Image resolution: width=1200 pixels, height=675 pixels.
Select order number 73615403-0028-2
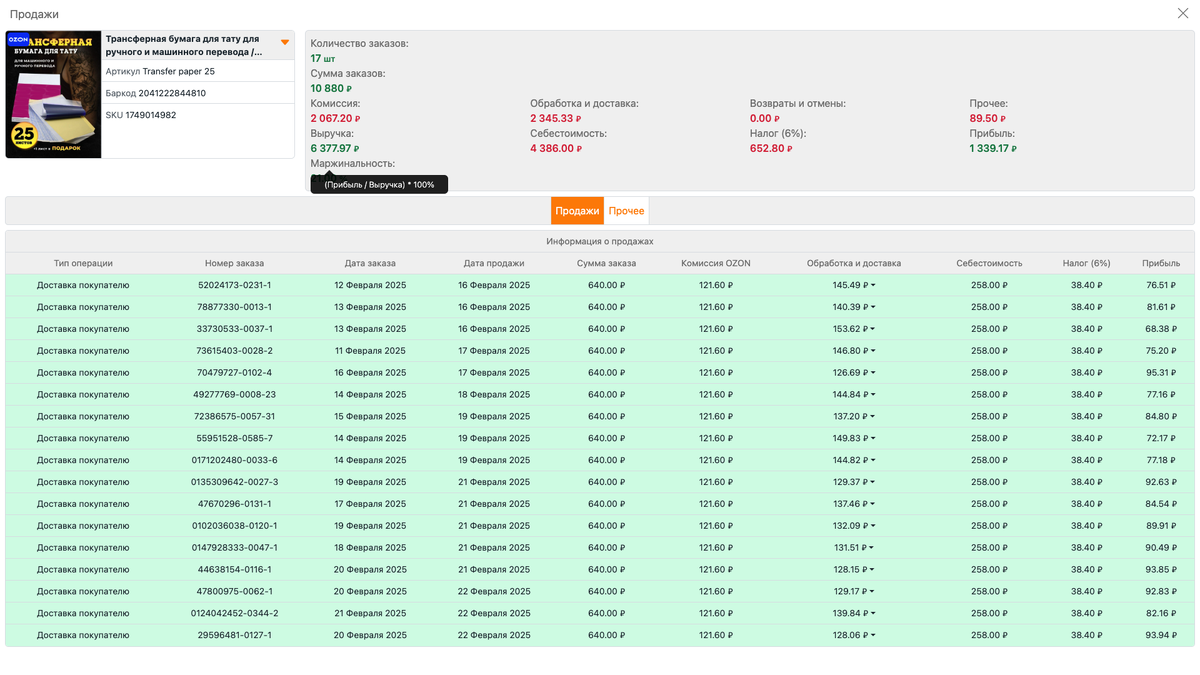[x=235, y=351]
